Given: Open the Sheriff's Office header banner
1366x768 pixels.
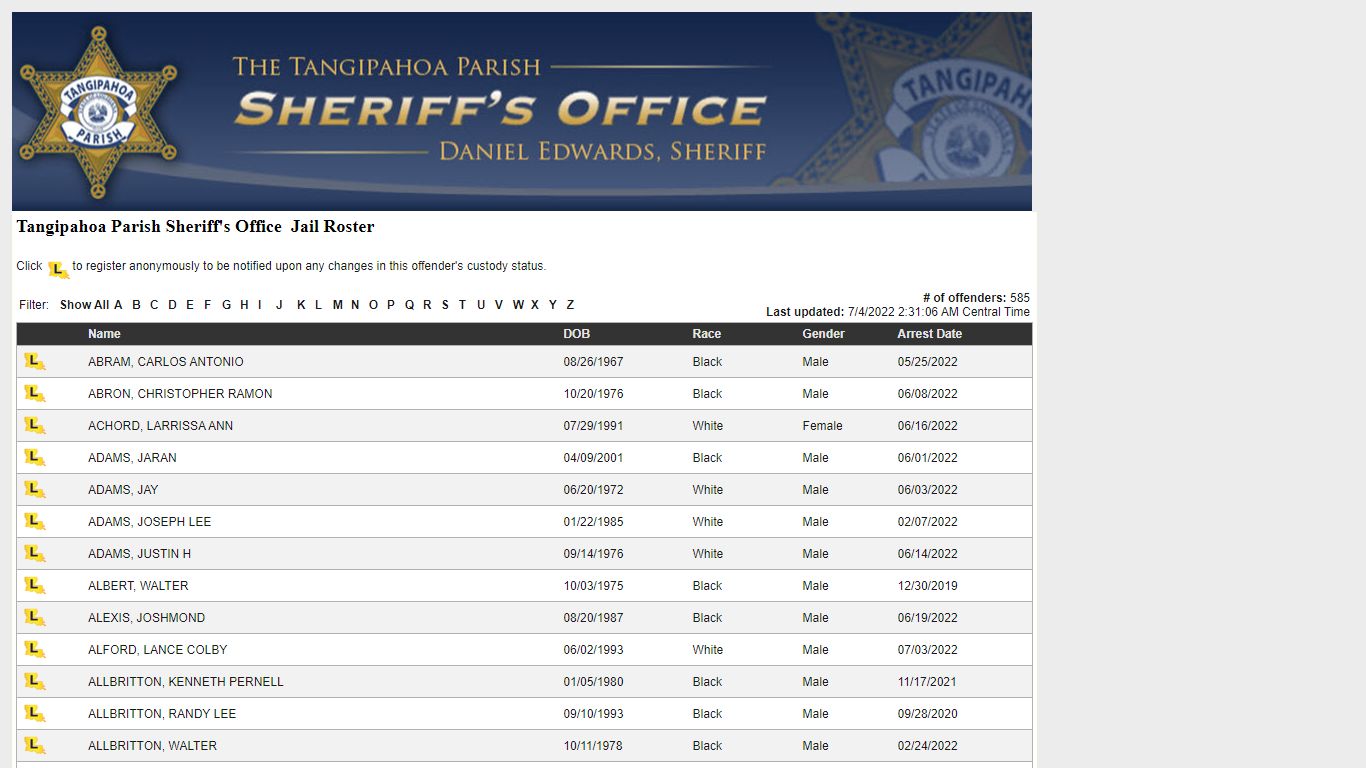Looking at the screenshot, I should [x=522, y=111].
